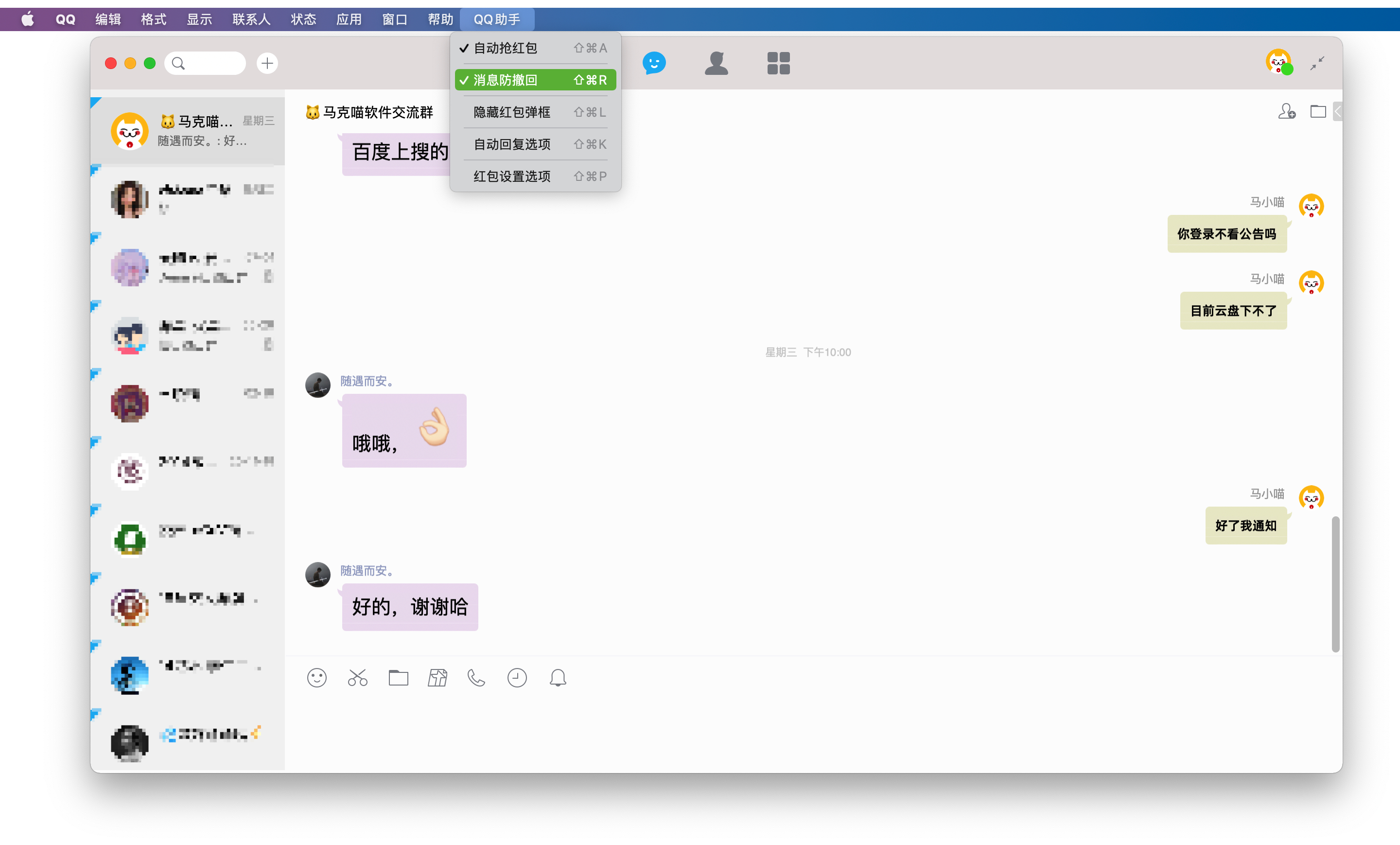Click the shrink window arrows icon
The image size is (1400, 845).
tap(1318, 63)
